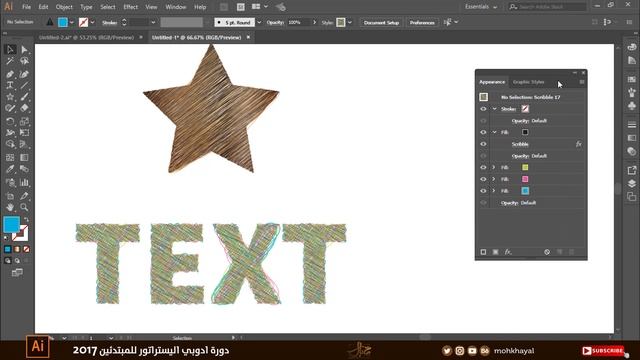This screenshot has width=640, height=360.
Task: Click Add New Fill in Appearance panel
Action: click(496, 252)
